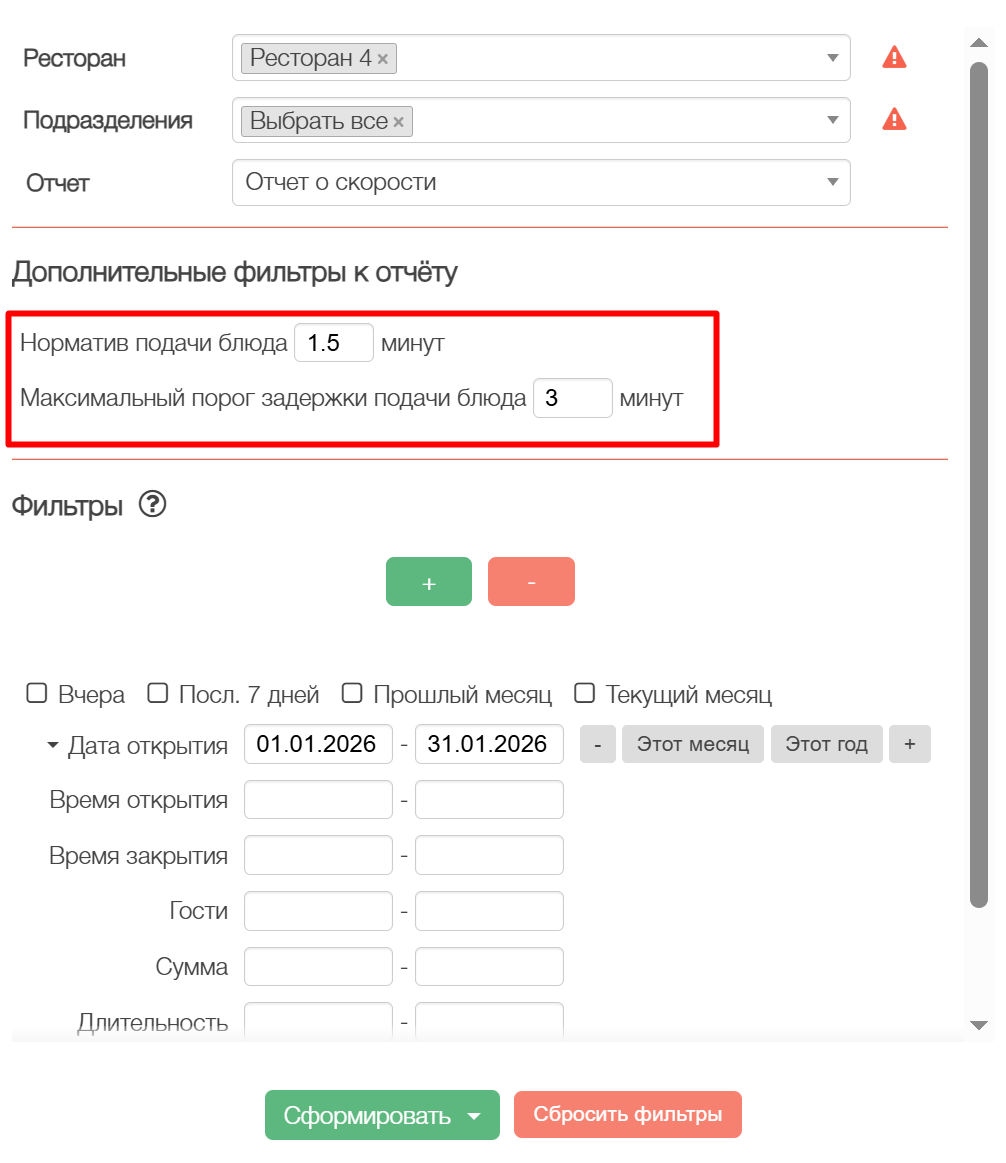
Task: Click warning icon beside Подразделения field
Action: tap(894, 120)
